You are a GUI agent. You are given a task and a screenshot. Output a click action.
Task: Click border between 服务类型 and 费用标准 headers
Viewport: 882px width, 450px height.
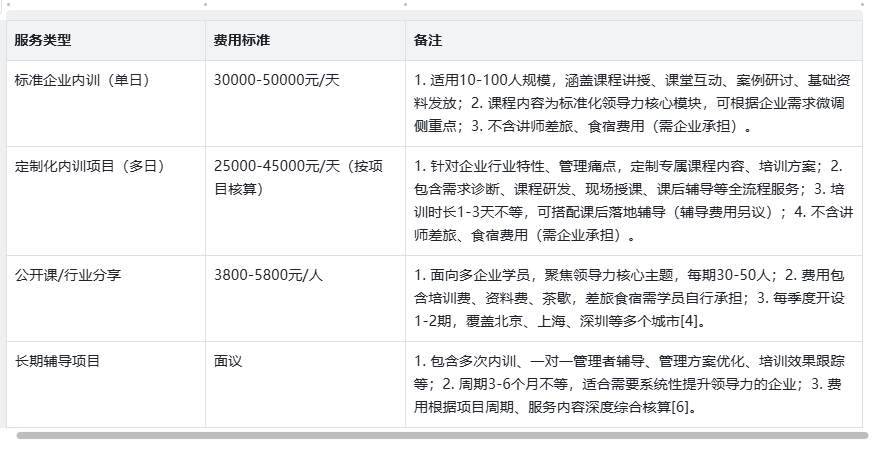point(205,41)
